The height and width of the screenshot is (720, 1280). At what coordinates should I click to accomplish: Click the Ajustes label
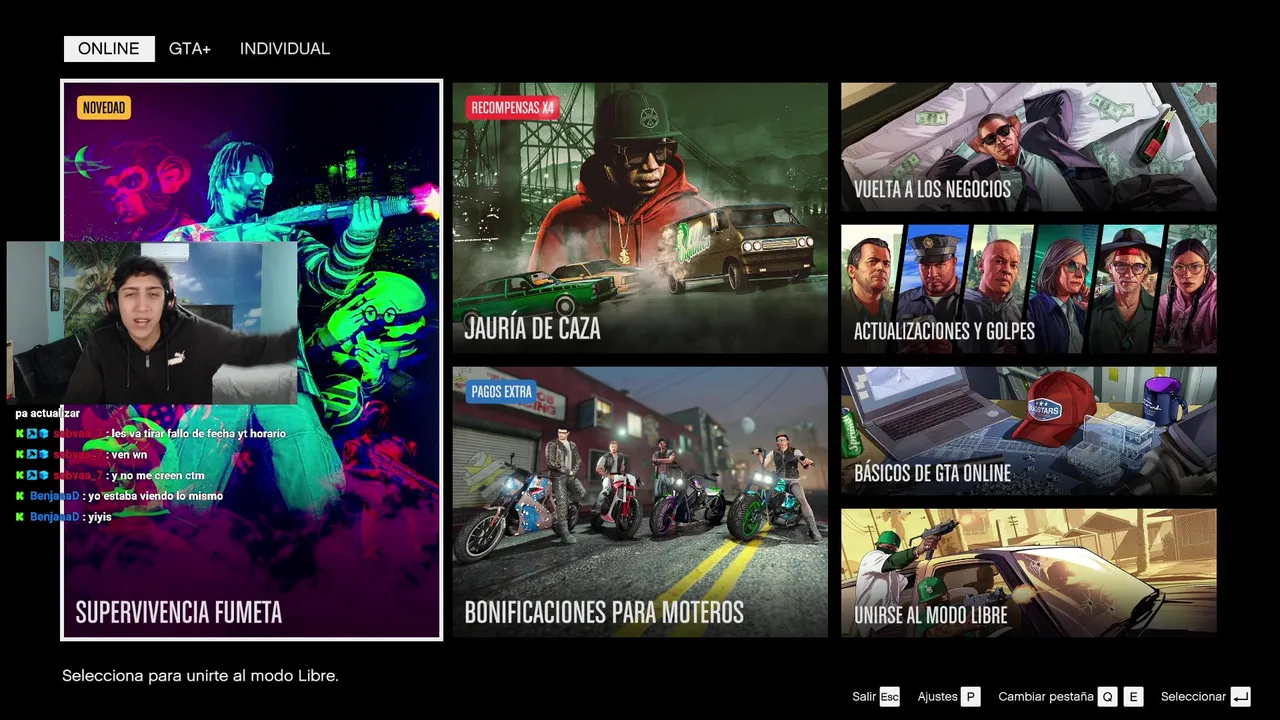[x=937, y=697]
